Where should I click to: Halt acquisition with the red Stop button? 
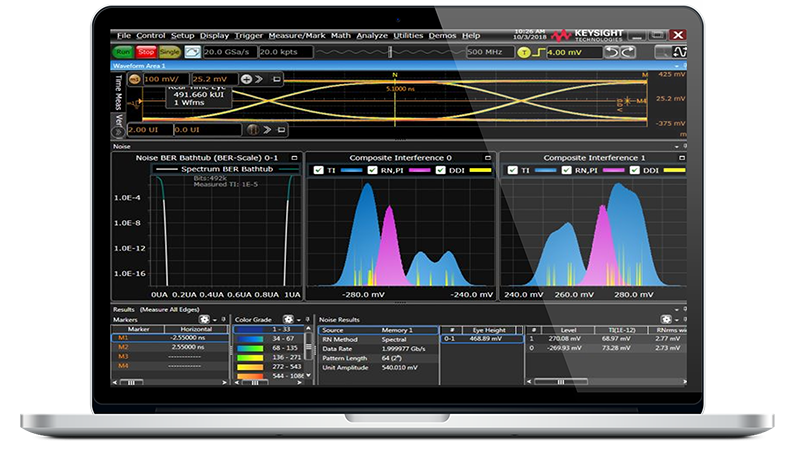(x=145, y=52)
